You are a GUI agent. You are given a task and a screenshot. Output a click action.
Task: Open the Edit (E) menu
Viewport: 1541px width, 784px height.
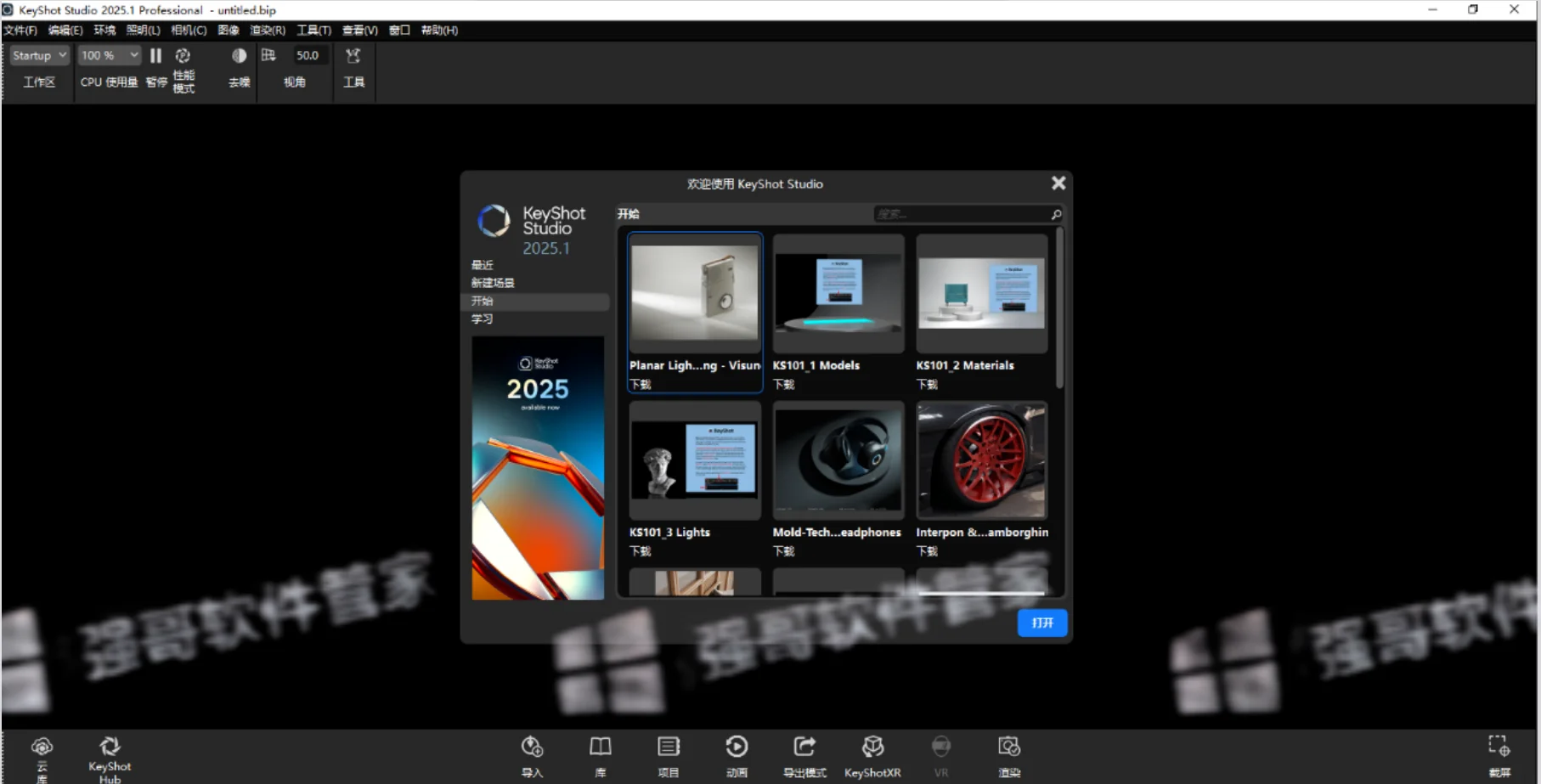(65, 30)
